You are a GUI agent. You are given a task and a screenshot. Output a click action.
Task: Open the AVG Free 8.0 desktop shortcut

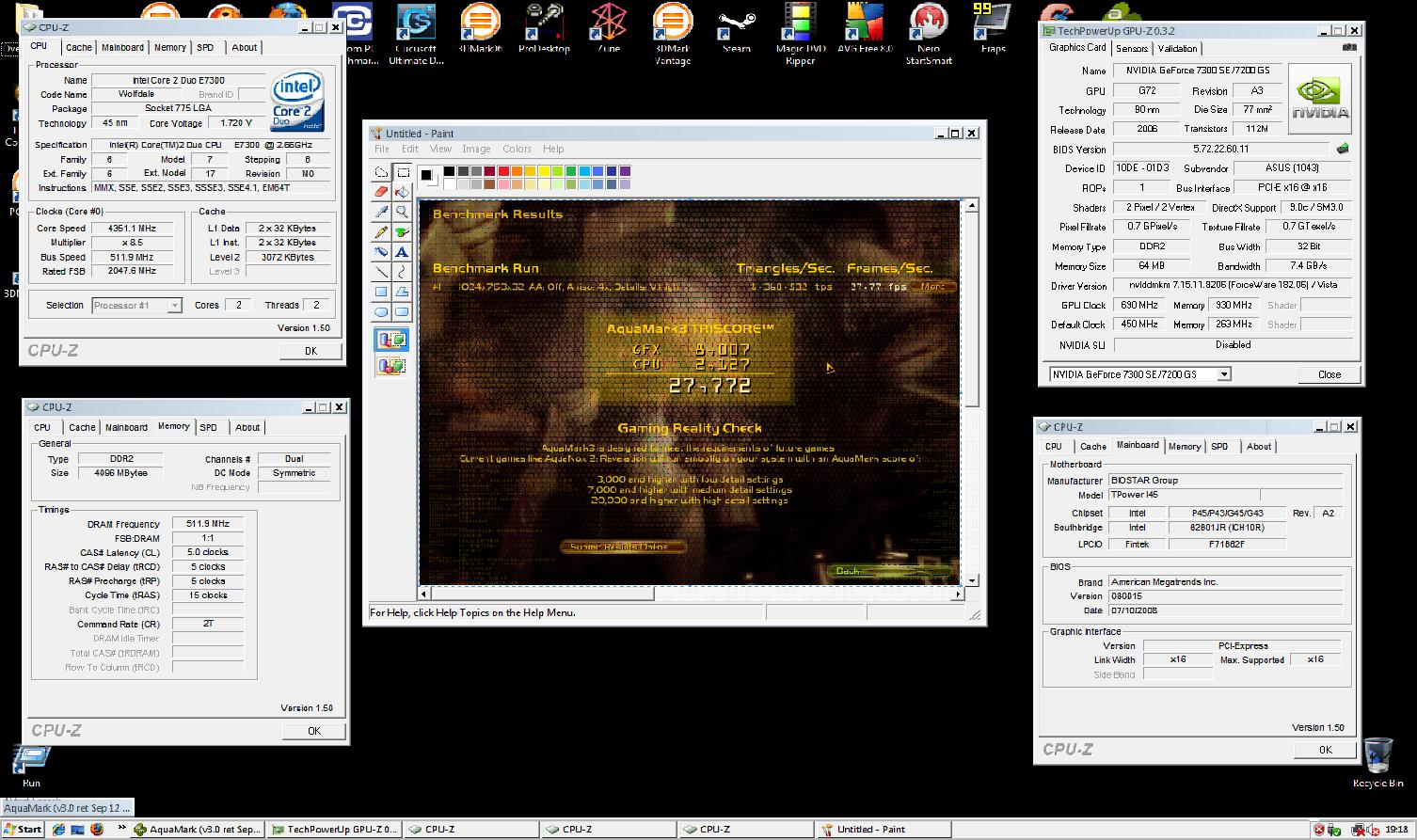click(864, 28)
